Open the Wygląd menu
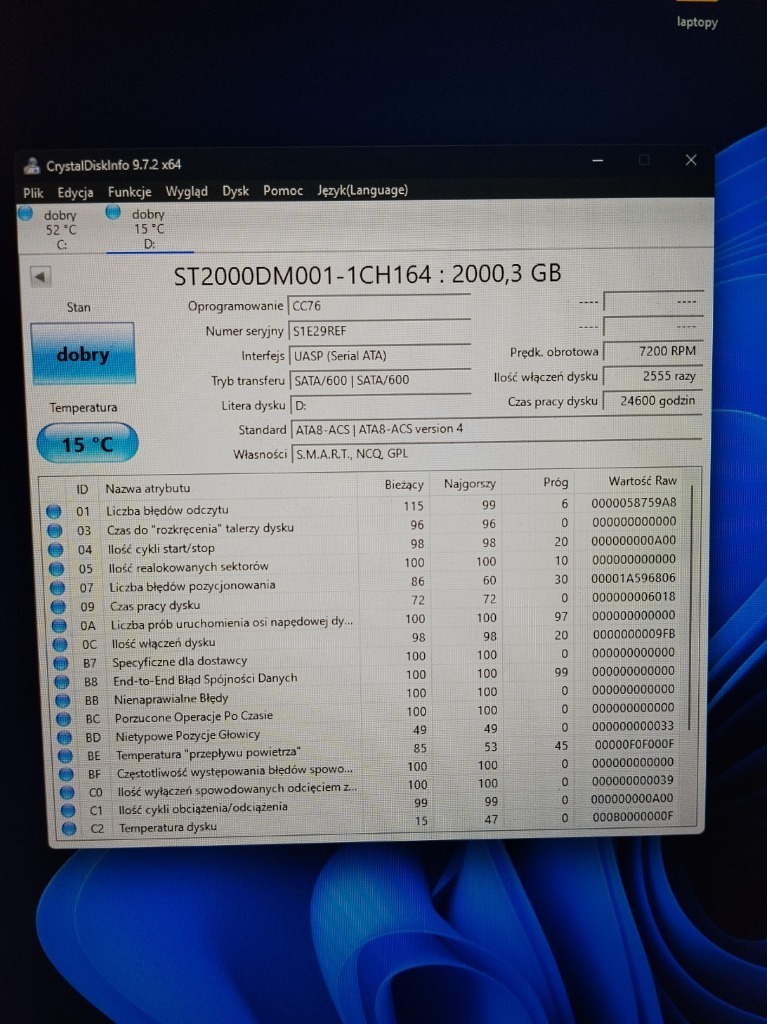The width and height of the screenshot is (767, 1024). coord(186,191)
